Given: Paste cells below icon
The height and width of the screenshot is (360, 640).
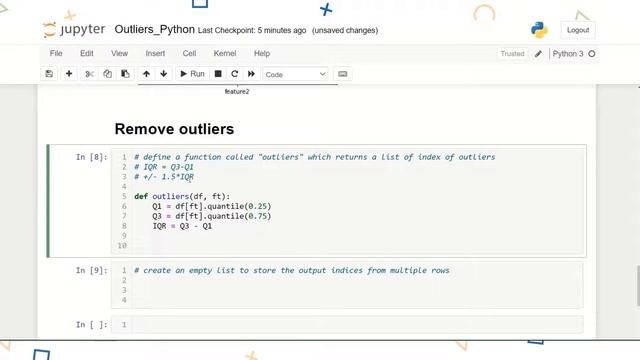Looking at the screenshot, I should pyautogui.click(x=125, y=74).
